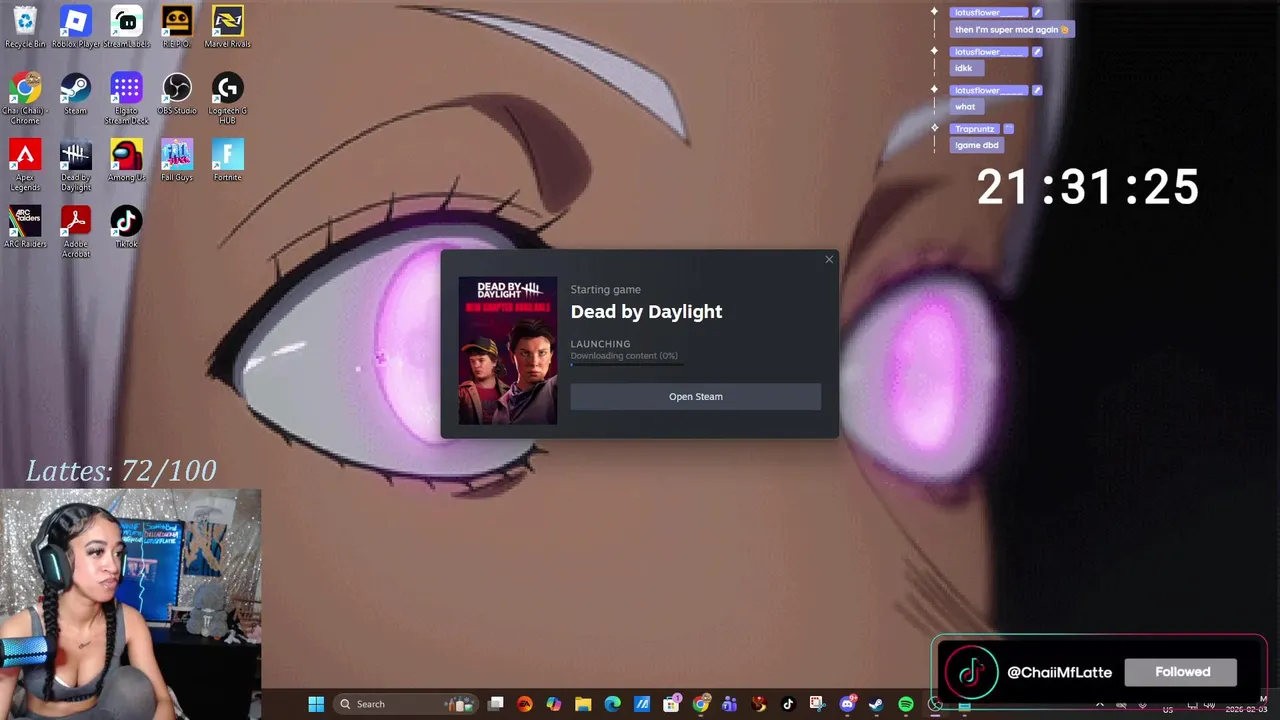Switch to Steam in the taskbar

click(x=876, y=704)
